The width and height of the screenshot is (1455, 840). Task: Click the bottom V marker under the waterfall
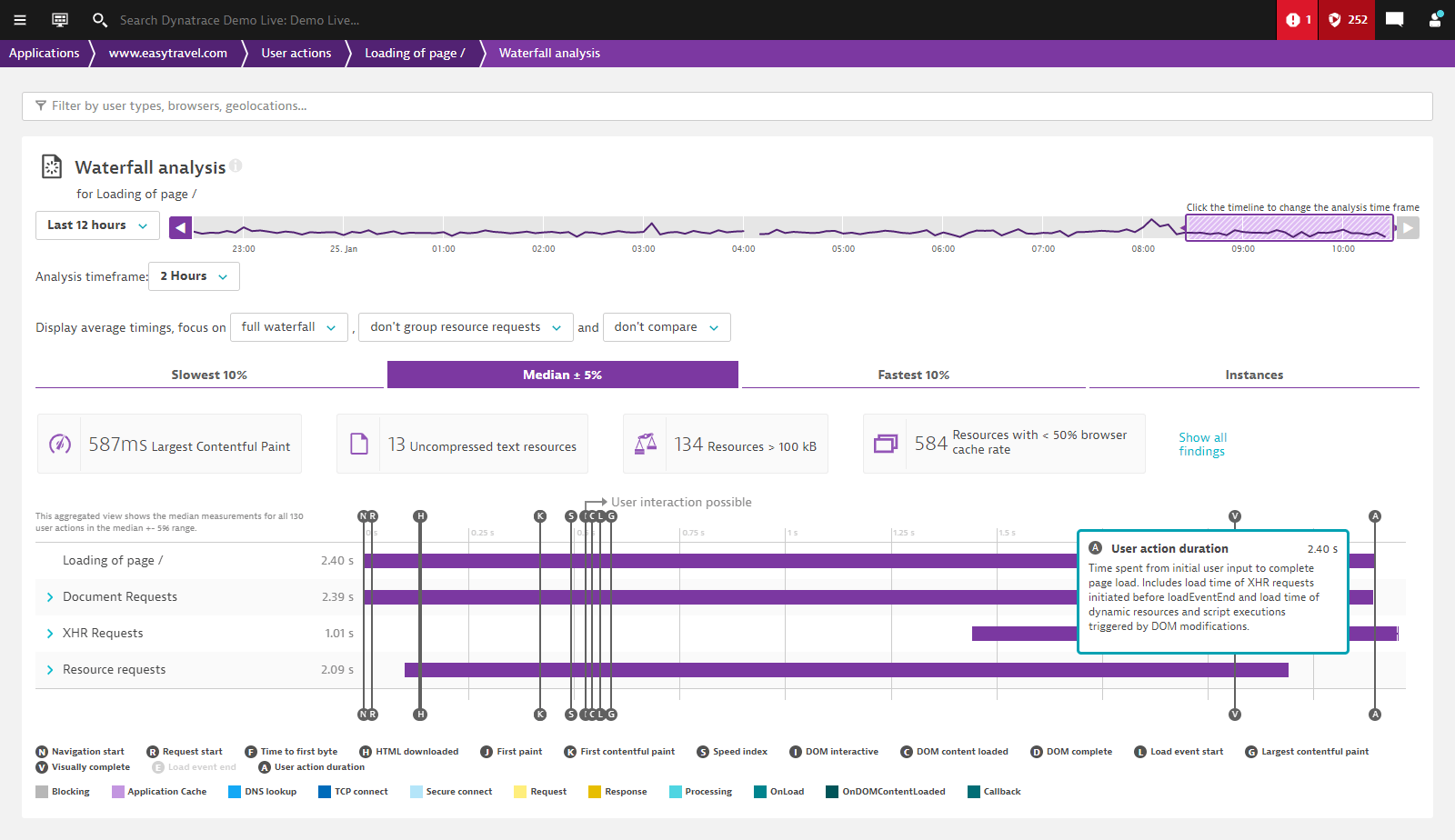1234,715
